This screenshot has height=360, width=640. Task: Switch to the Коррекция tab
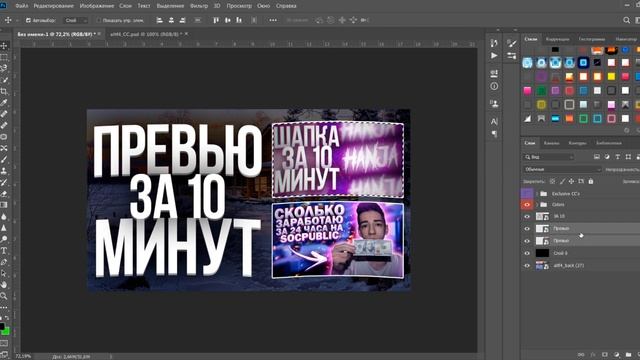click(557, 39)
